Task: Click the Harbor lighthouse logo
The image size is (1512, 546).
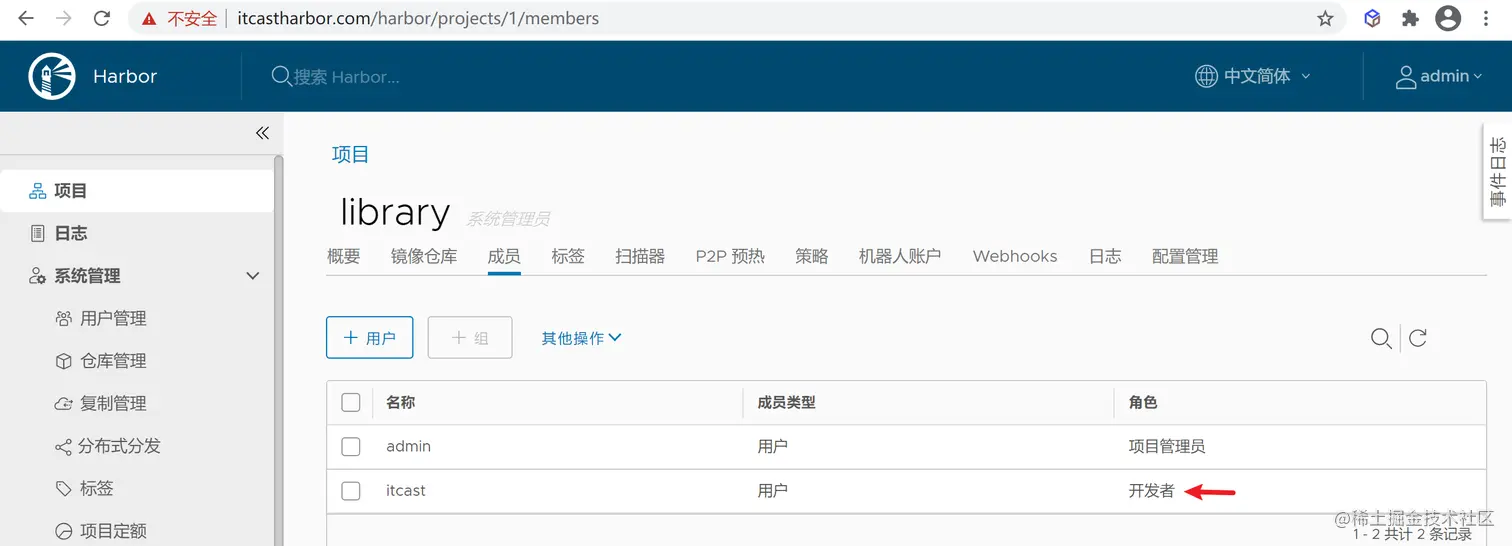Action: pyautogui.click(x=52, y=76)
